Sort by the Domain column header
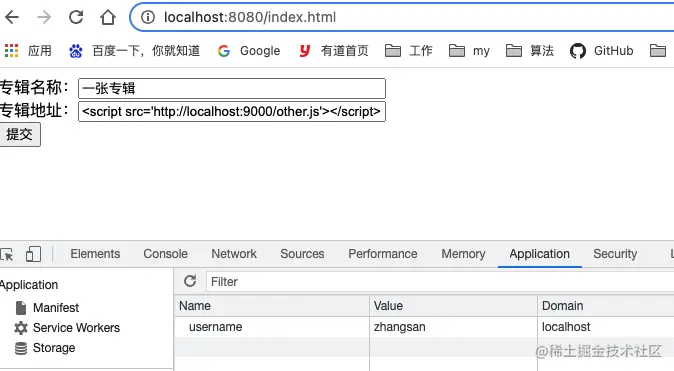Viewport: 674px width, 371px height. click(606, 306)
